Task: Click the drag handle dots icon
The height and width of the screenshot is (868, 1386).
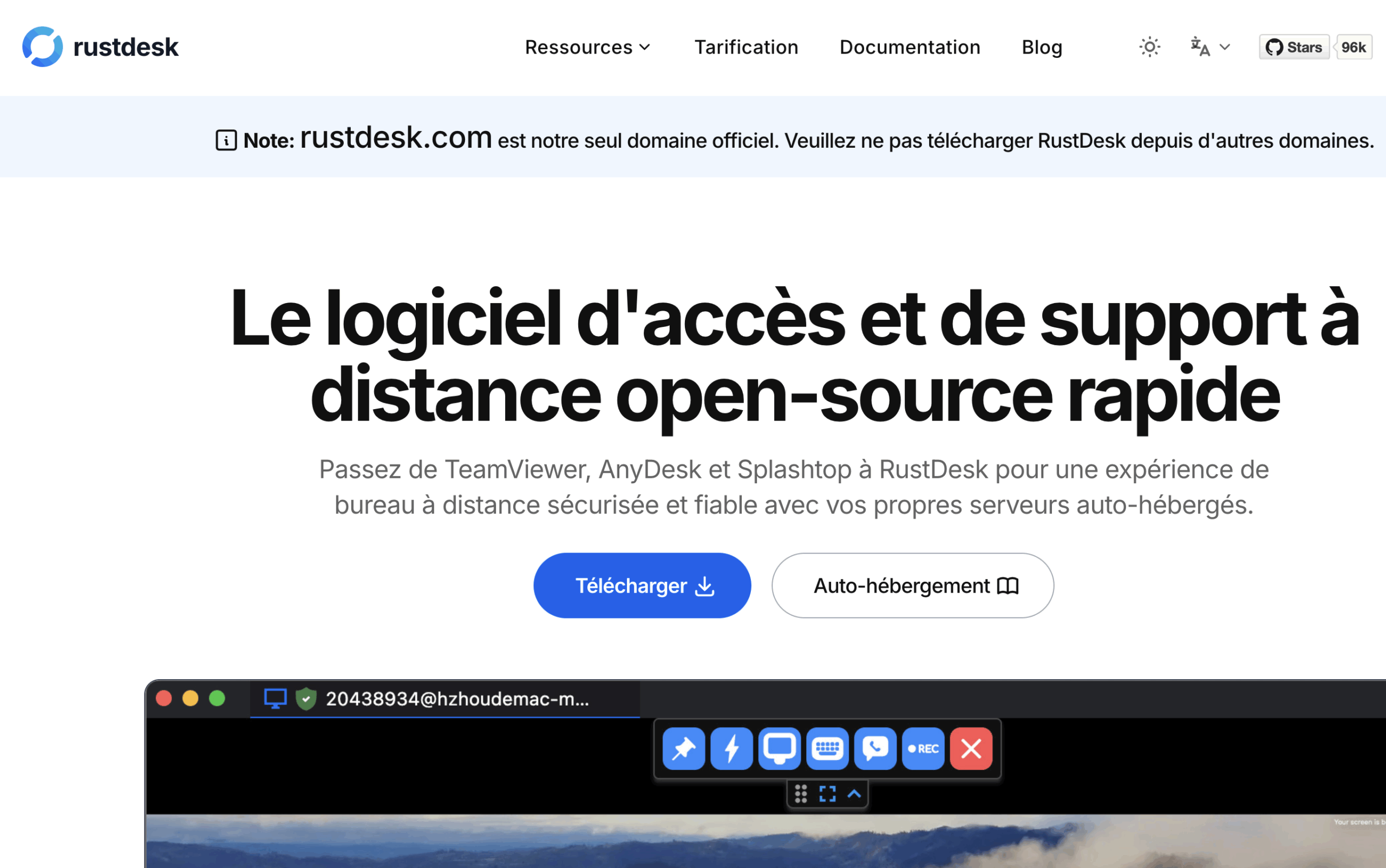Action: coord(801,794)
